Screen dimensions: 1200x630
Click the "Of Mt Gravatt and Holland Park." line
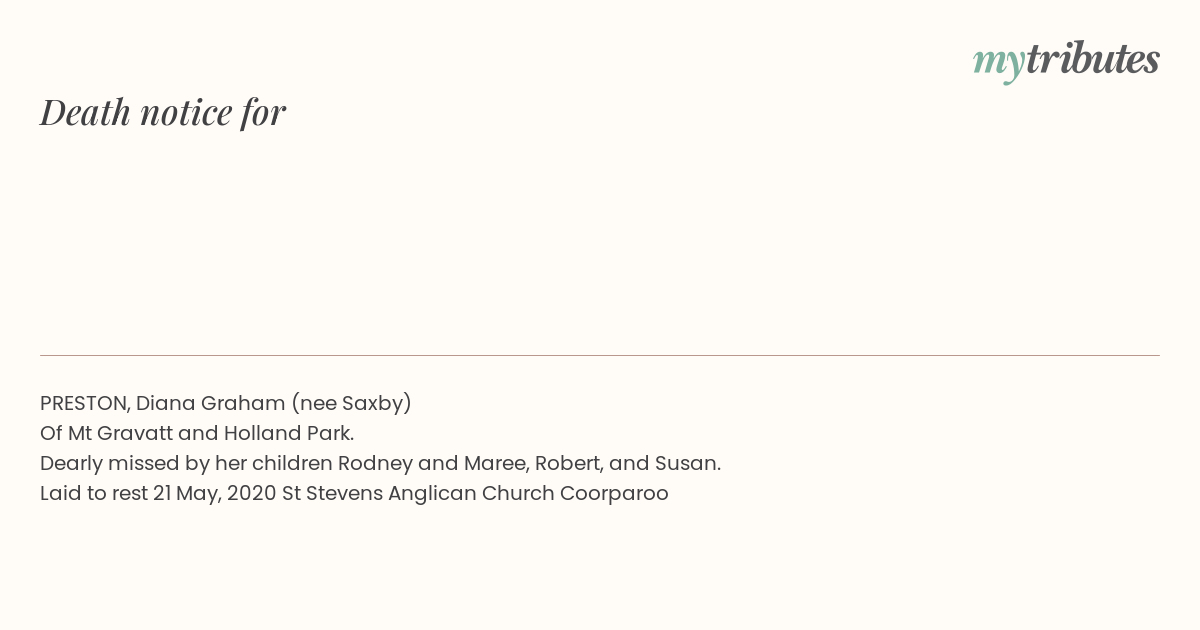tap(197, 433)
